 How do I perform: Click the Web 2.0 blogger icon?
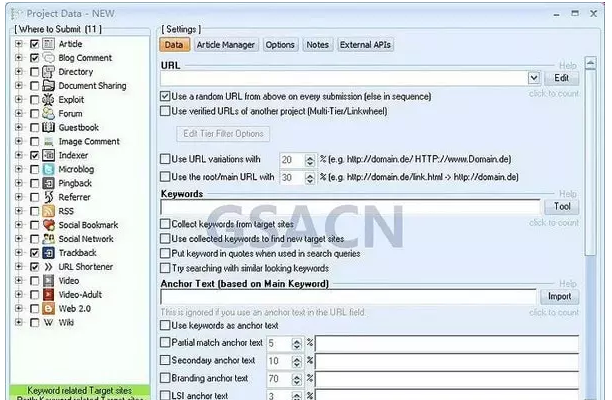48,309
